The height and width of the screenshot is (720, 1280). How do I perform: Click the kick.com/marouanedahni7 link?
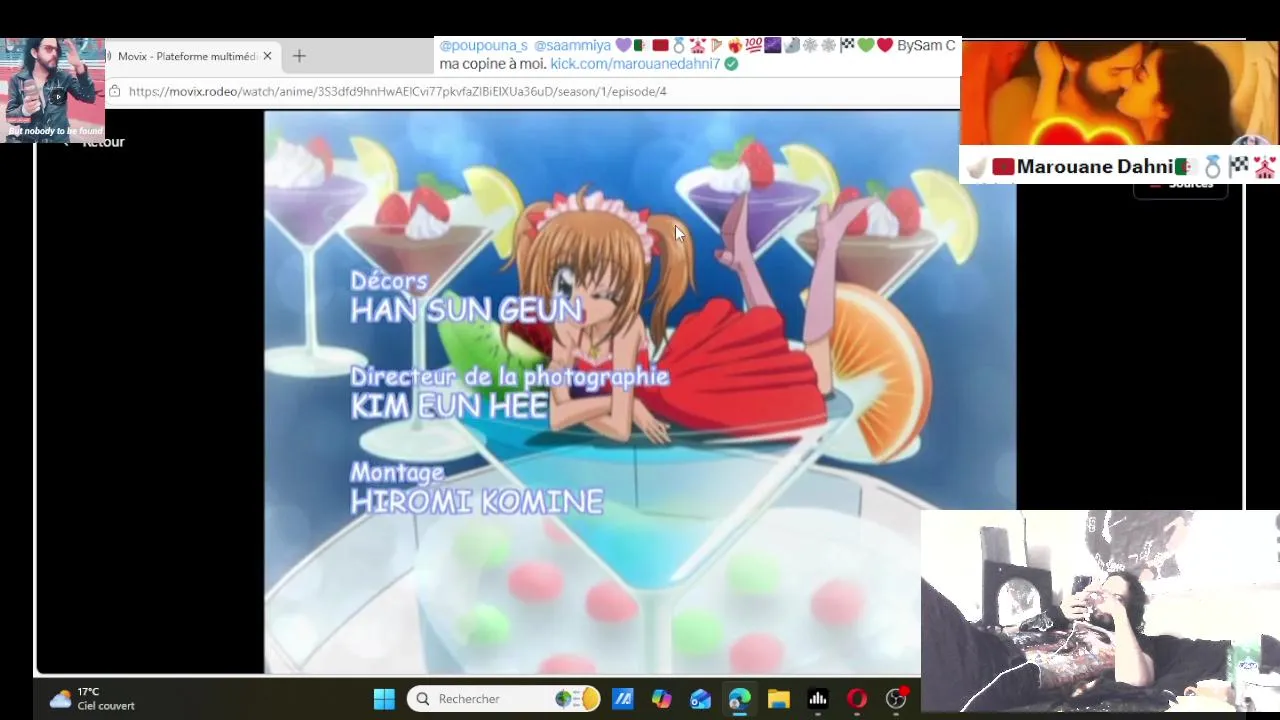[635, 64]
